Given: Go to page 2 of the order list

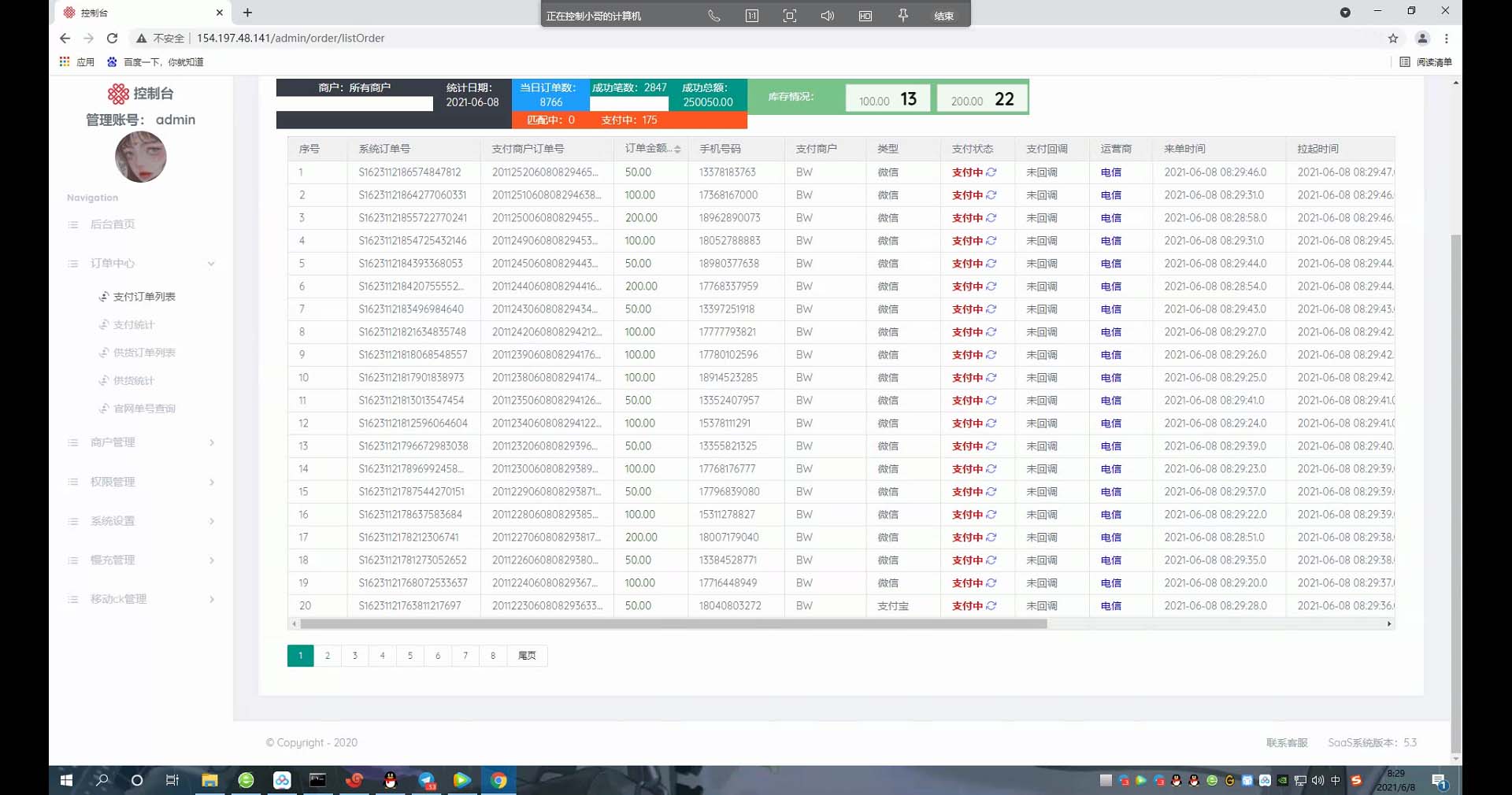Looking at the screenshot, I should (328, 656).
